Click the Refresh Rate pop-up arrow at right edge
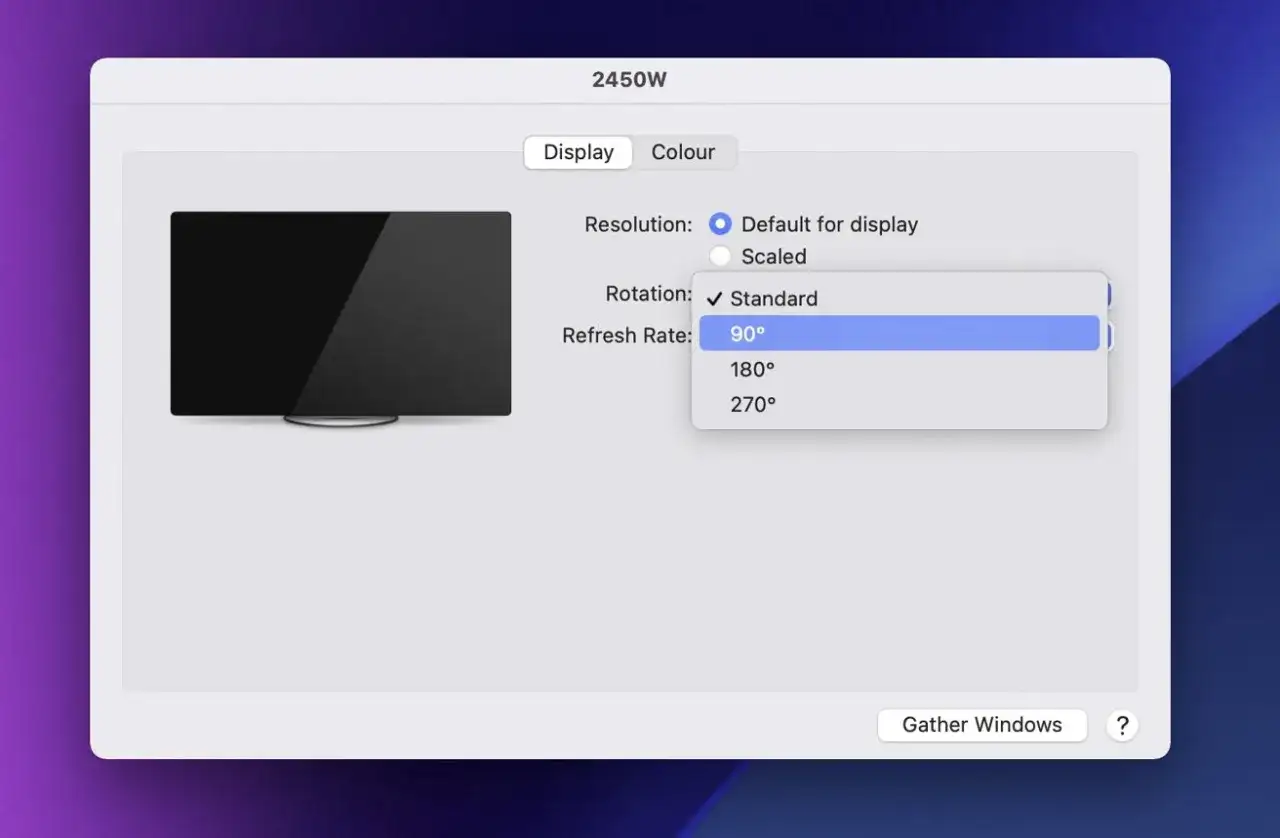The width and height of the screenshot is (1280, 838). tap(1110, 336)
